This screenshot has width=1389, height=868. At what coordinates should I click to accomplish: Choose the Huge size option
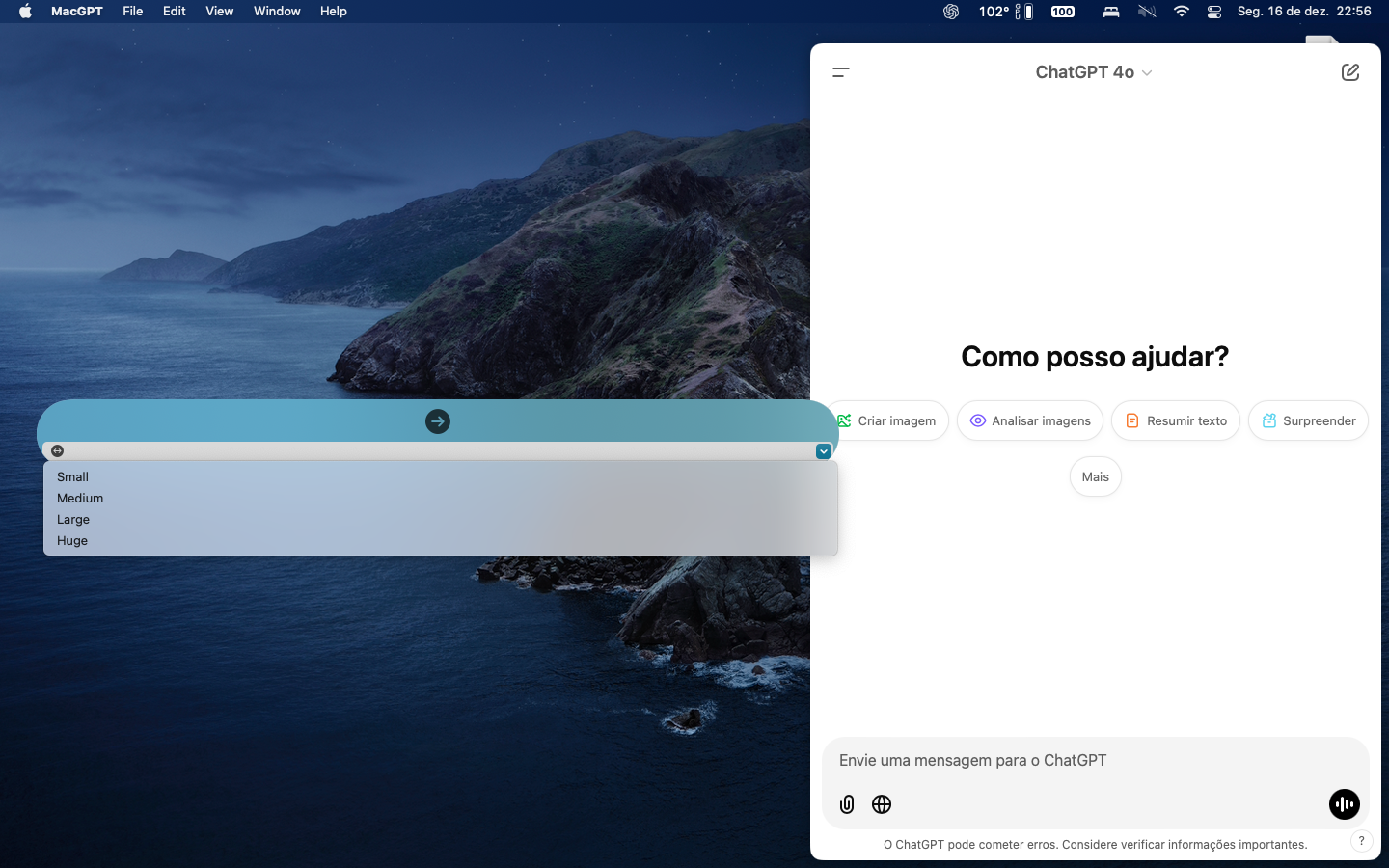(x=440, y=540)
